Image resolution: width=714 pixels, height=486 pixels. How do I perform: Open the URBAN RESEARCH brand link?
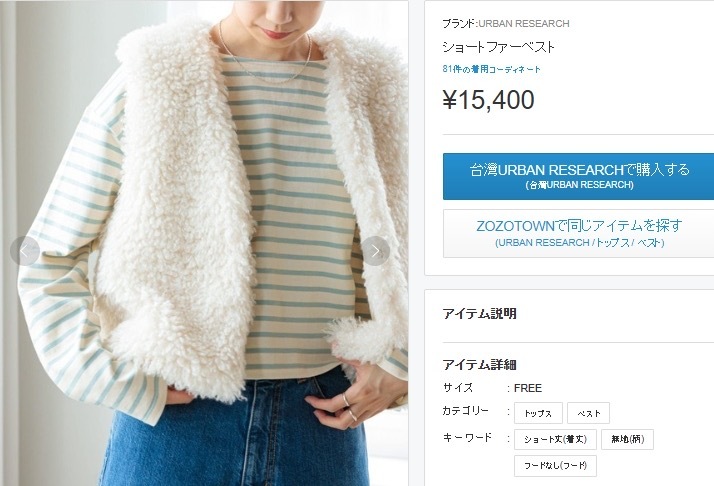pyautogui.click(x=524, y=24)
